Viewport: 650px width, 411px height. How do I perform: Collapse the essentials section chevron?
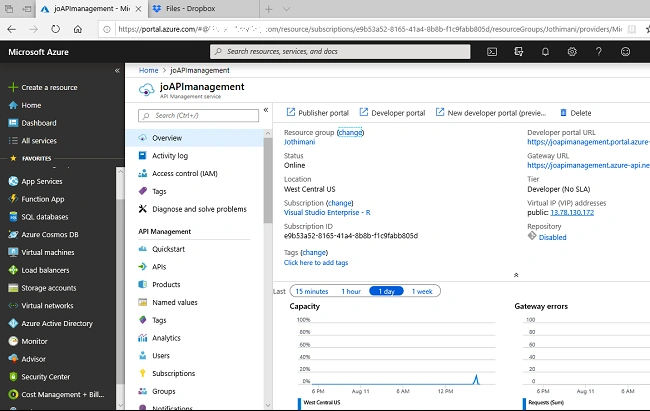[x=516, y=275]
